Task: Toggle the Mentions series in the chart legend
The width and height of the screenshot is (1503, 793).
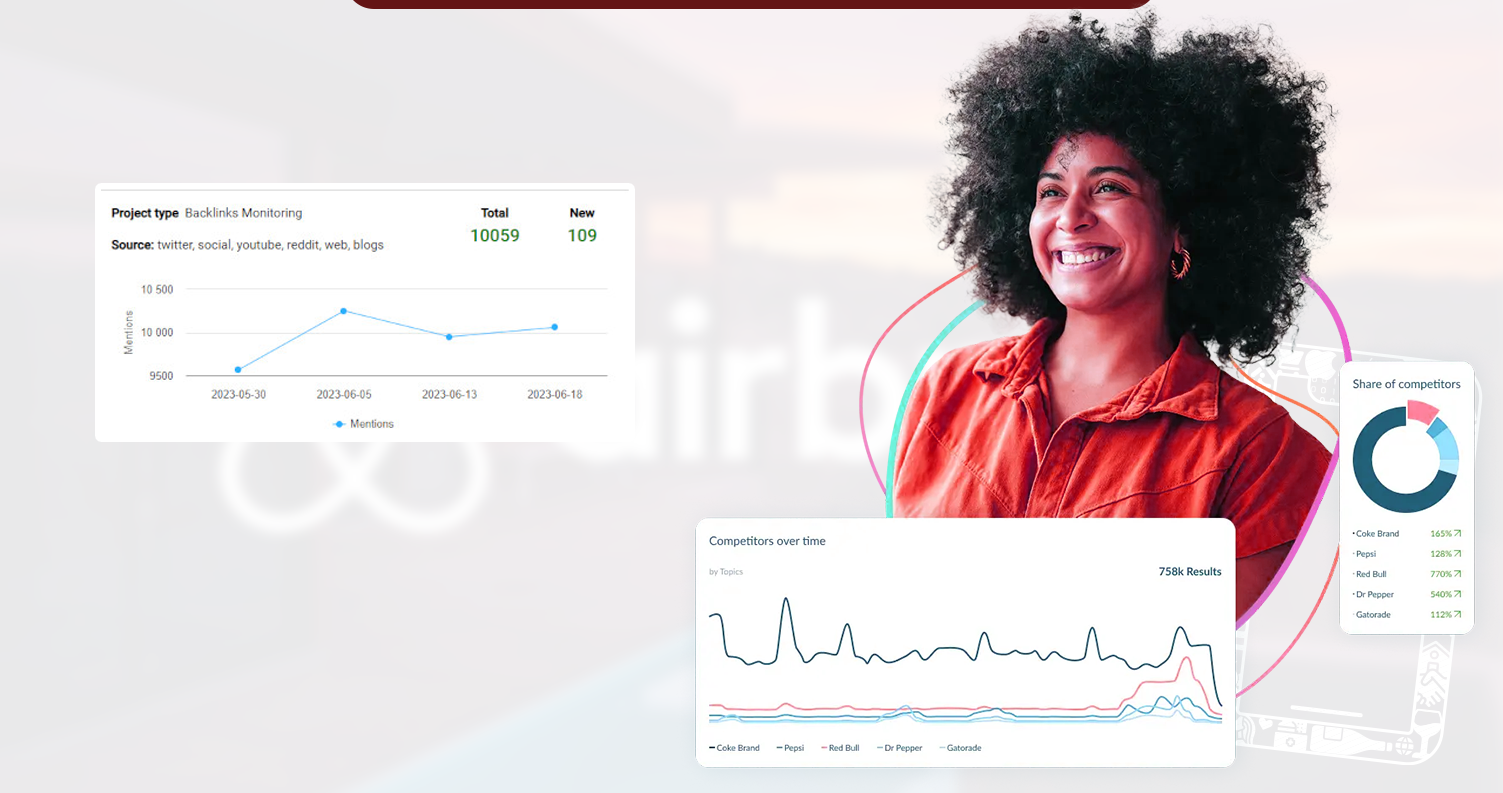Action: point(363,424)
